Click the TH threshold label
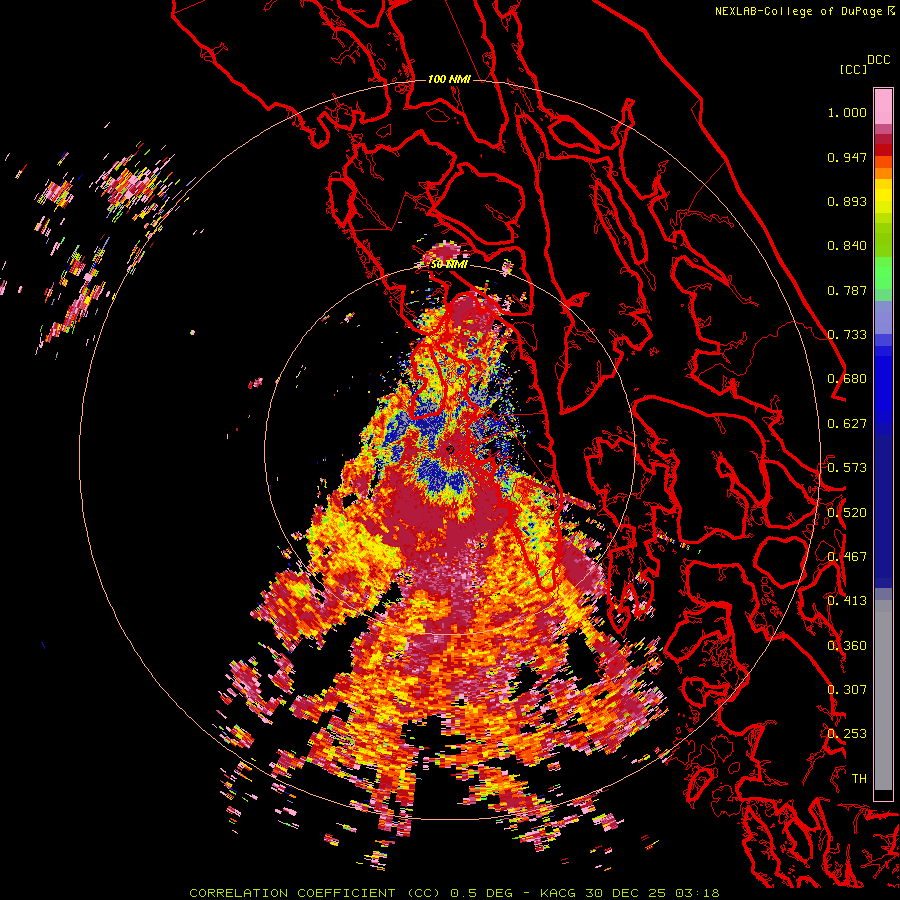The height and width of the screenshot is (900, 900). (859, 779)
